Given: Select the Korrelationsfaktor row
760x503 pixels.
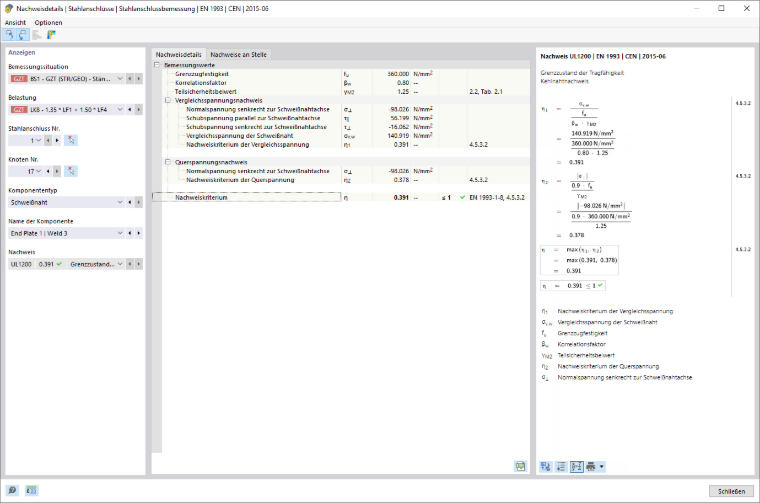Looking at the screenshot, I should pos(346,83).
